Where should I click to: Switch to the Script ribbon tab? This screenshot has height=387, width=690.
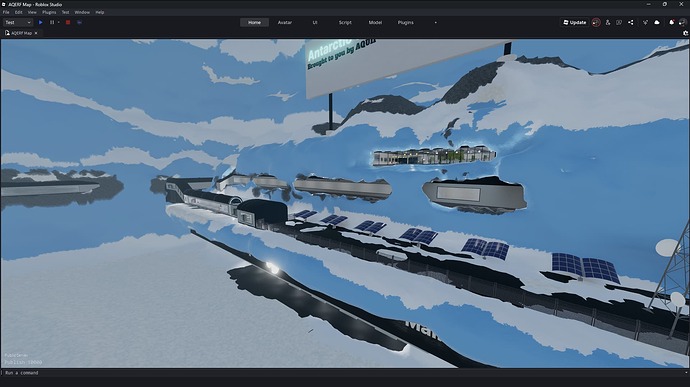pos(345,22)
